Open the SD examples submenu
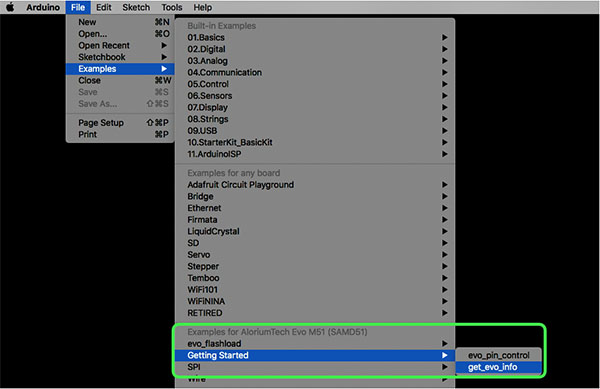Viewport: 600px width, 389px height. (x=315, y=243)
